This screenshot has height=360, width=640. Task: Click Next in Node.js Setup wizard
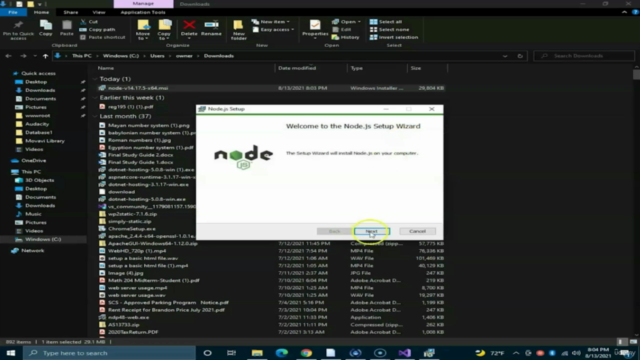click(x=372, y=231)
